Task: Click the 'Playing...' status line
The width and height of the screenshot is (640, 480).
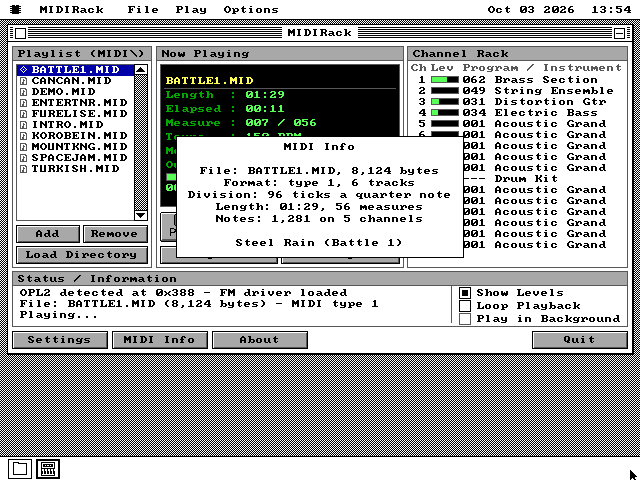Action: coord(59,315)
